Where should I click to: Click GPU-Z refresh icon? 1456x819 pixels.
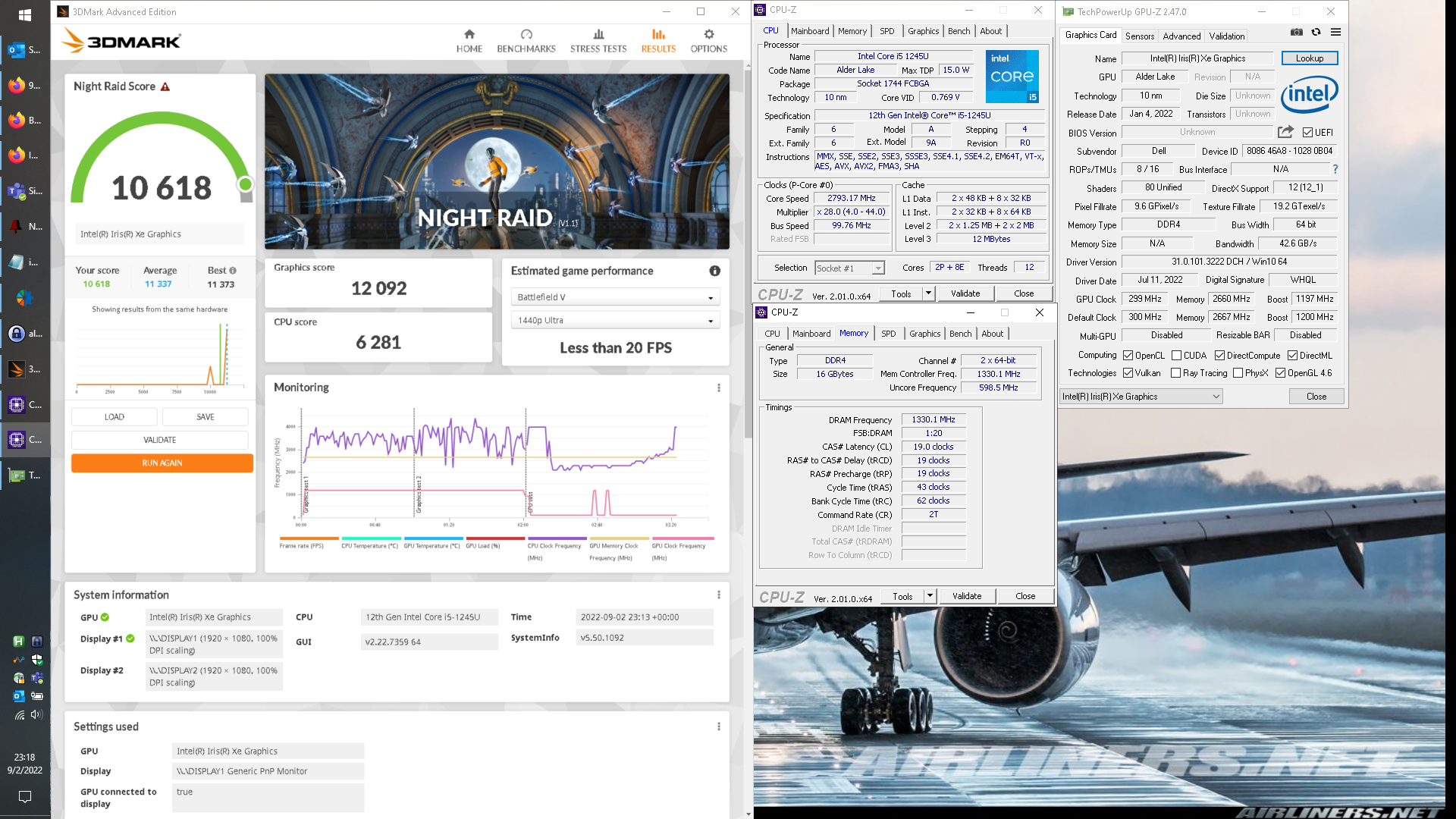(x=1316, y=33)
